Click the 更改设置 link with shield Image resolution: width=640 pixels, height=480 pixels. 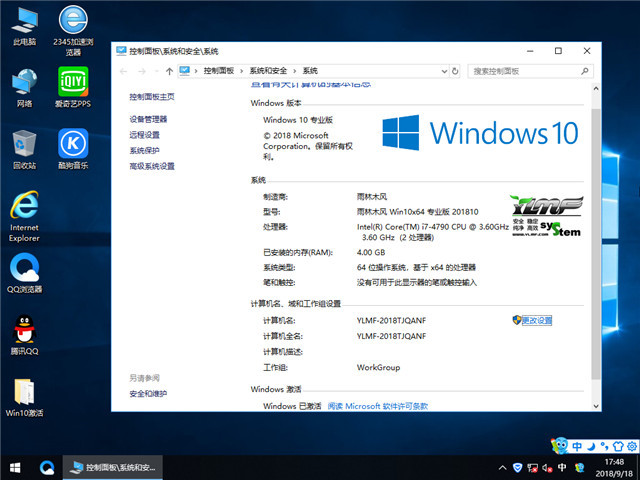536,320
